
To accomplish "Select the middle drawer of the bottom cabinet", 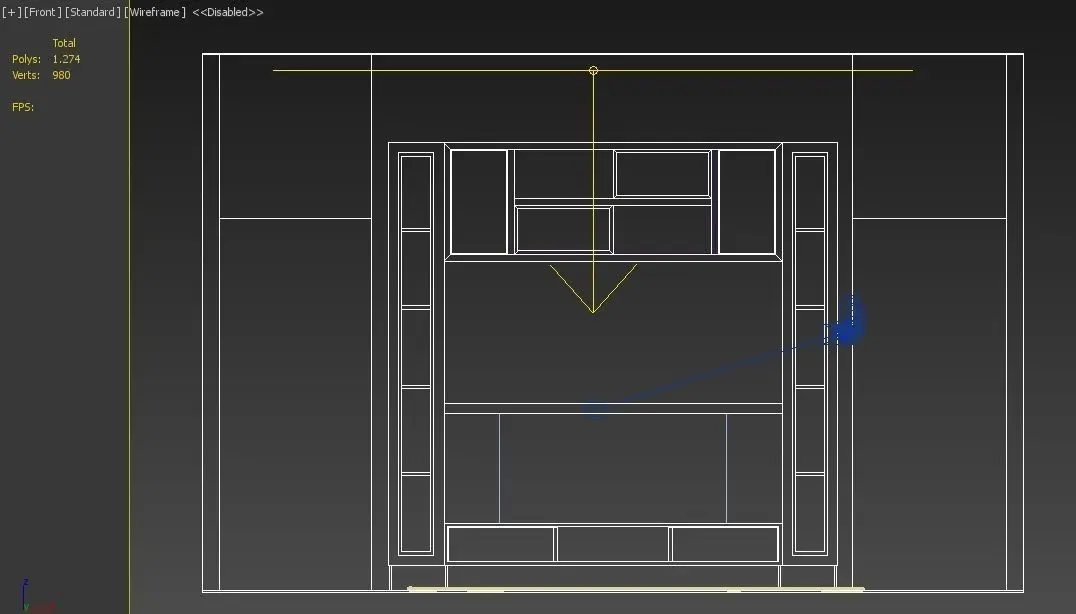I will 613,544.
